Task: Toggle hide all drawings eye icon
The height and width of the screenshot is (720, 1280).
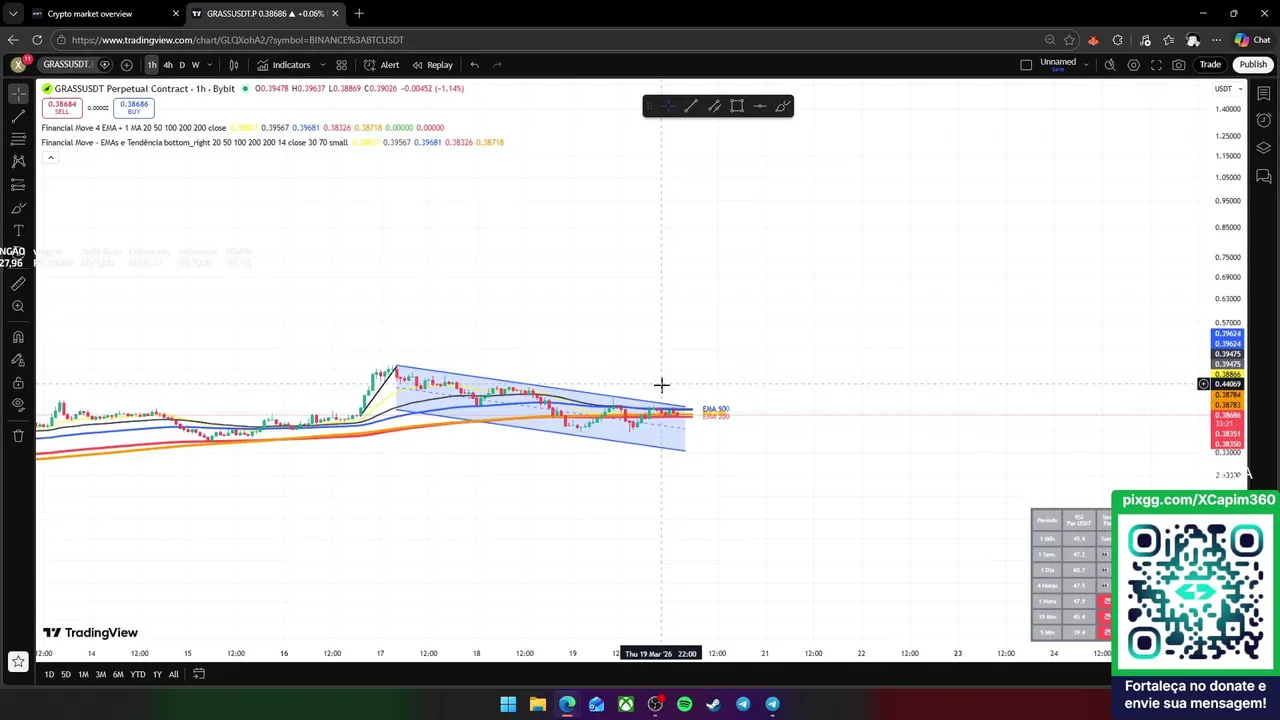Action: (x=18, y=405)
